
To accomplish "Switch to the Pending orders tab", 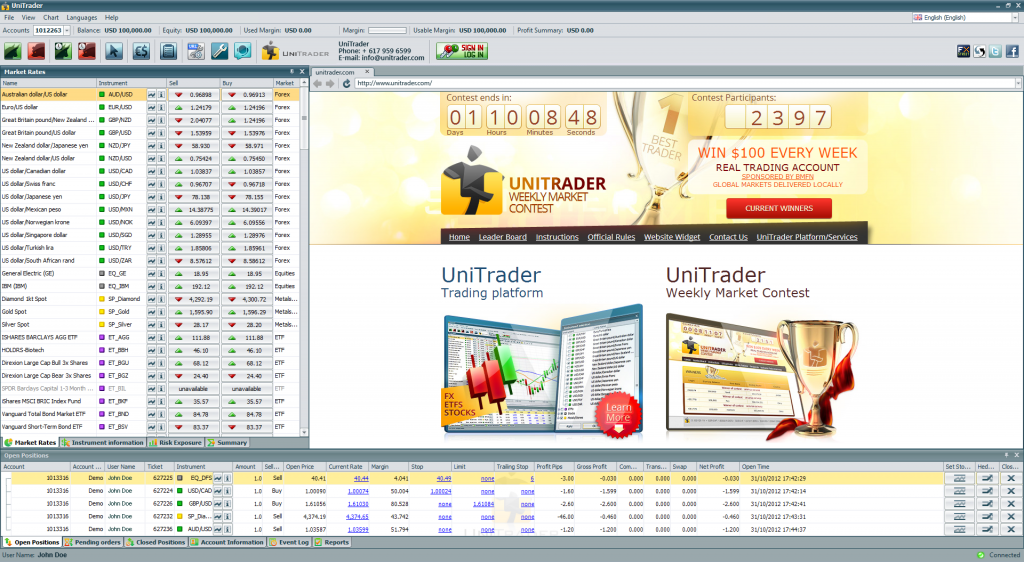I will 96,542.
